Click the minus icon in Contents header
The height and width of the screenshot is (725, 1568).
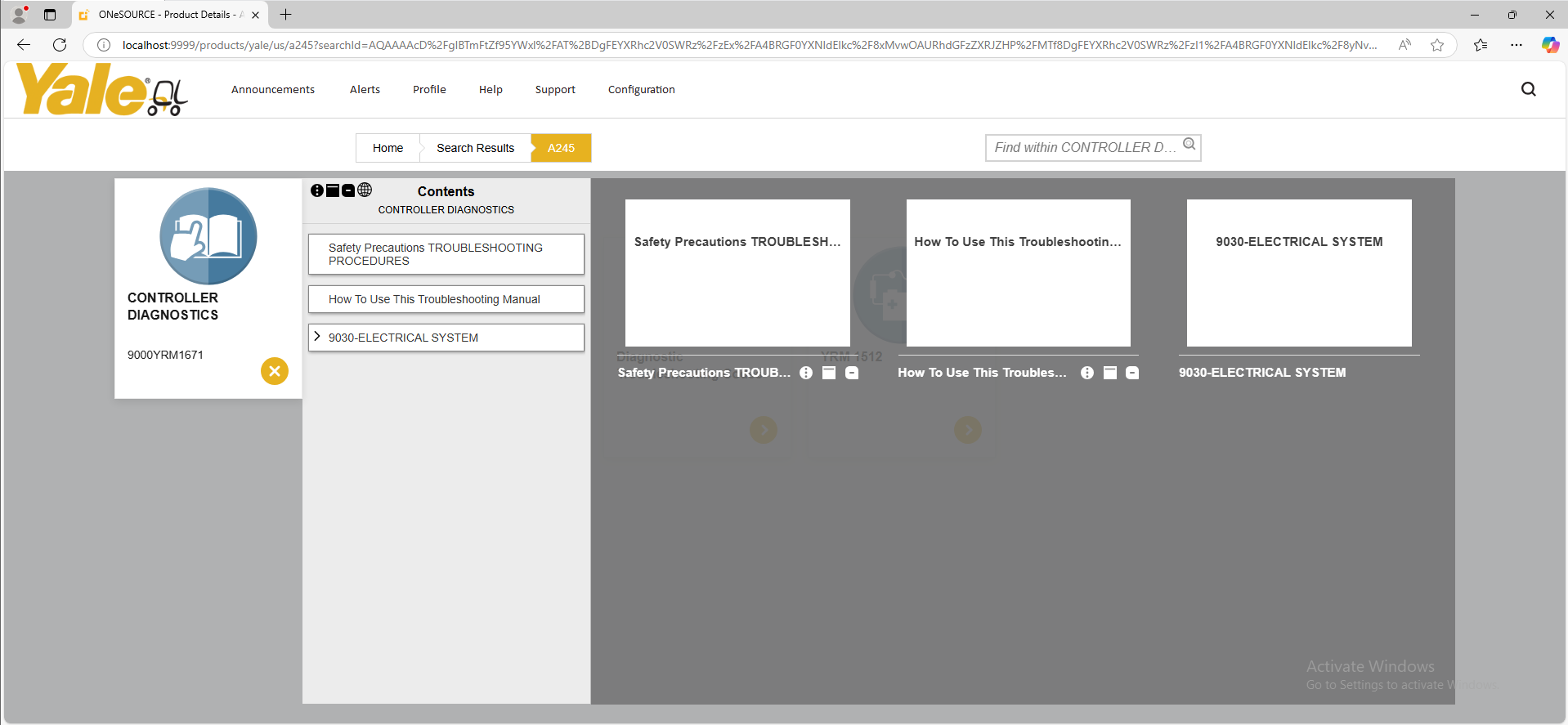click(348, 190)
